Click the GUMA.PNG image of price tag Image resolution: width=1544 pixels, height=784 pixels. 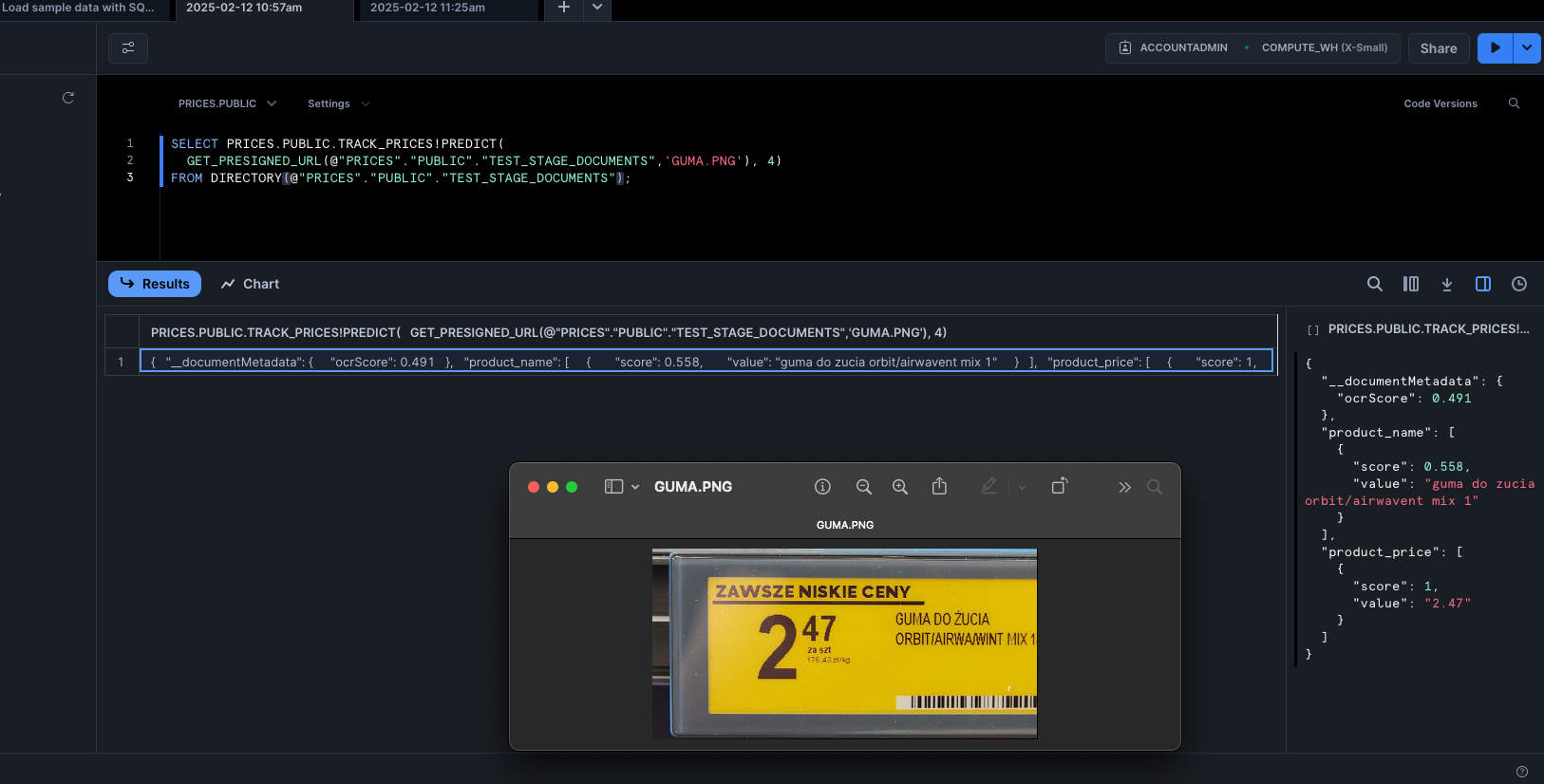844,644
